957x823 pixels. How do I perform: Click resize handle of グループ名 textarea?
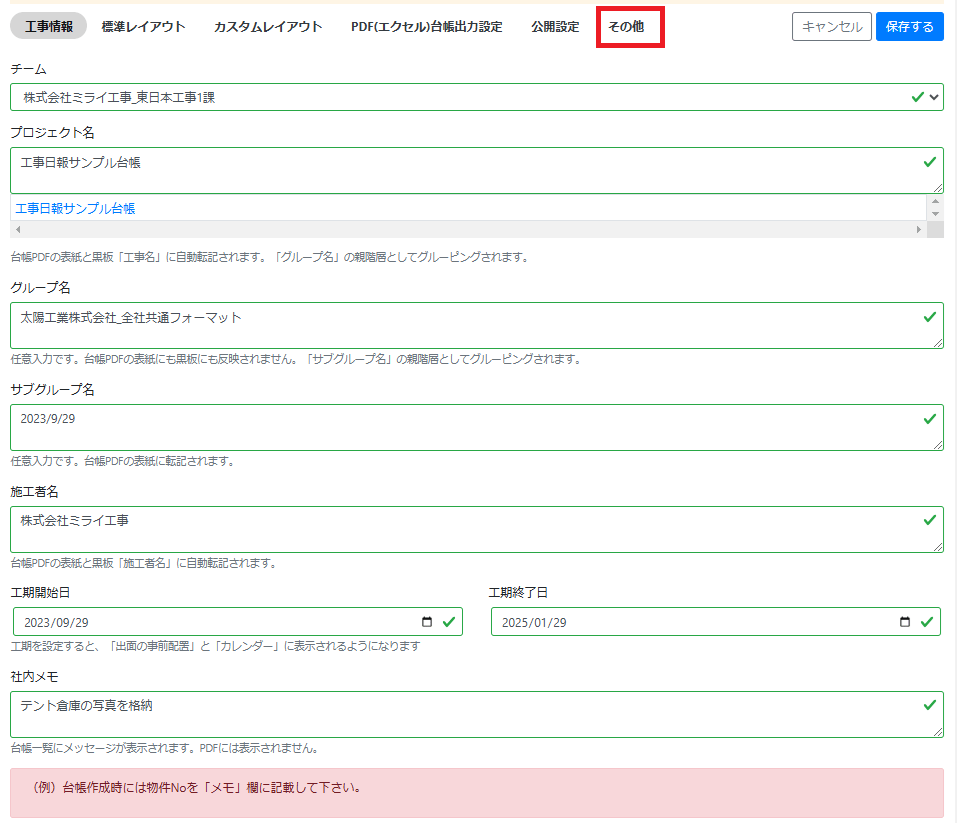click(x=938, y=343)
